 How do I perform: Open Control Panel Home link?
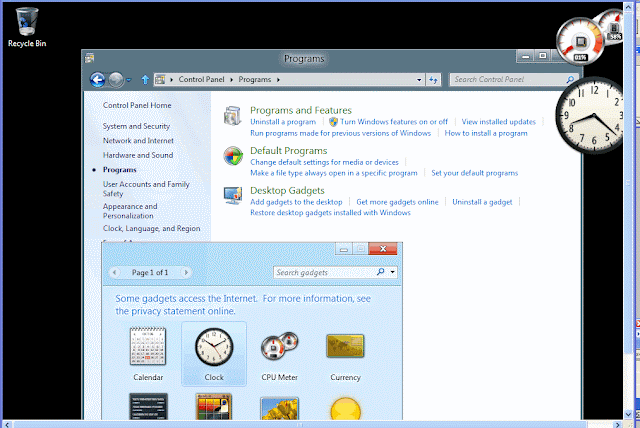point(137,105)
